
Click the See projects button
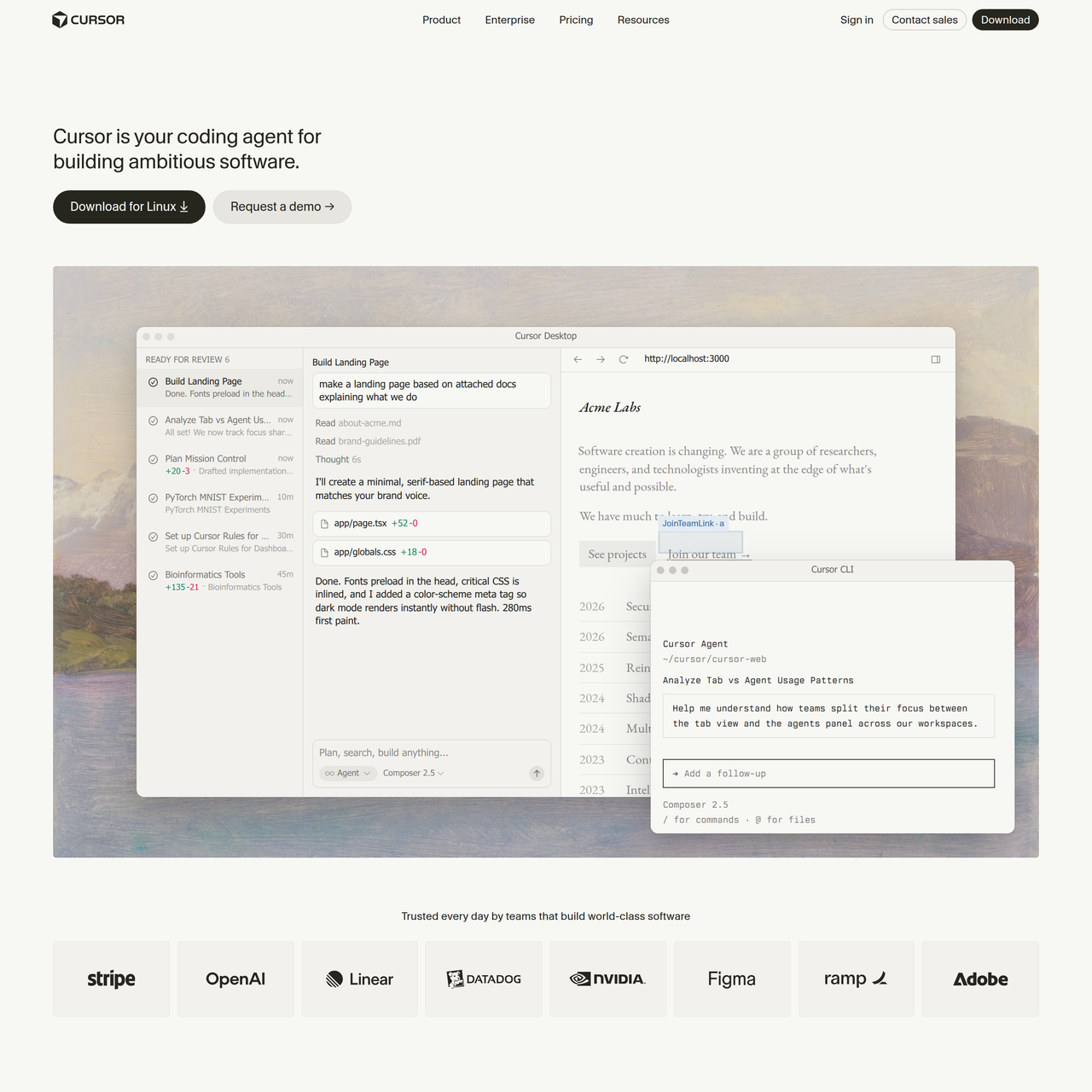(x=618, y=555)
